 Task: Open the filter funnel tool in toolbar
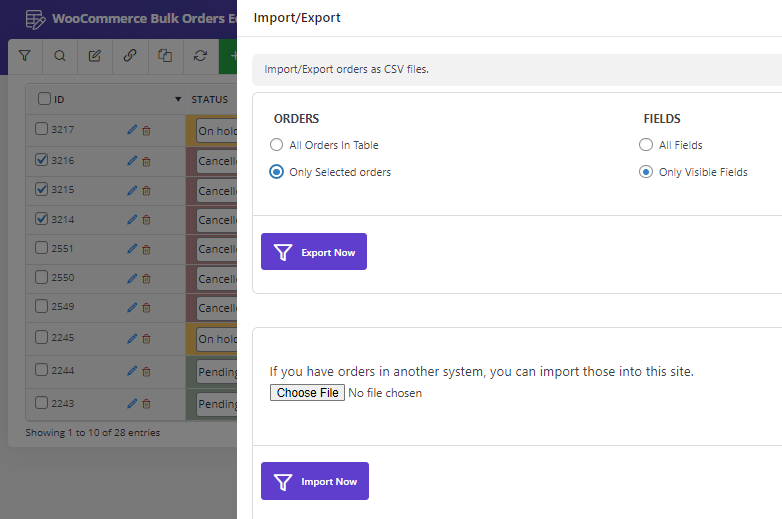[x=24, y=55]
